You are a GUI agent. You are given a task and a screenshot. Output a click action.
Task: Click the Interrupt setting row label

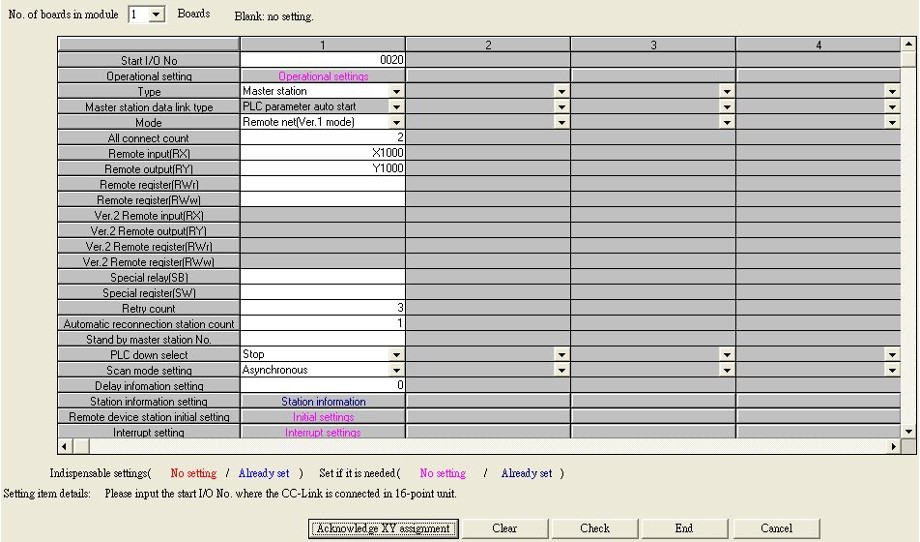(x=148, y=432)
